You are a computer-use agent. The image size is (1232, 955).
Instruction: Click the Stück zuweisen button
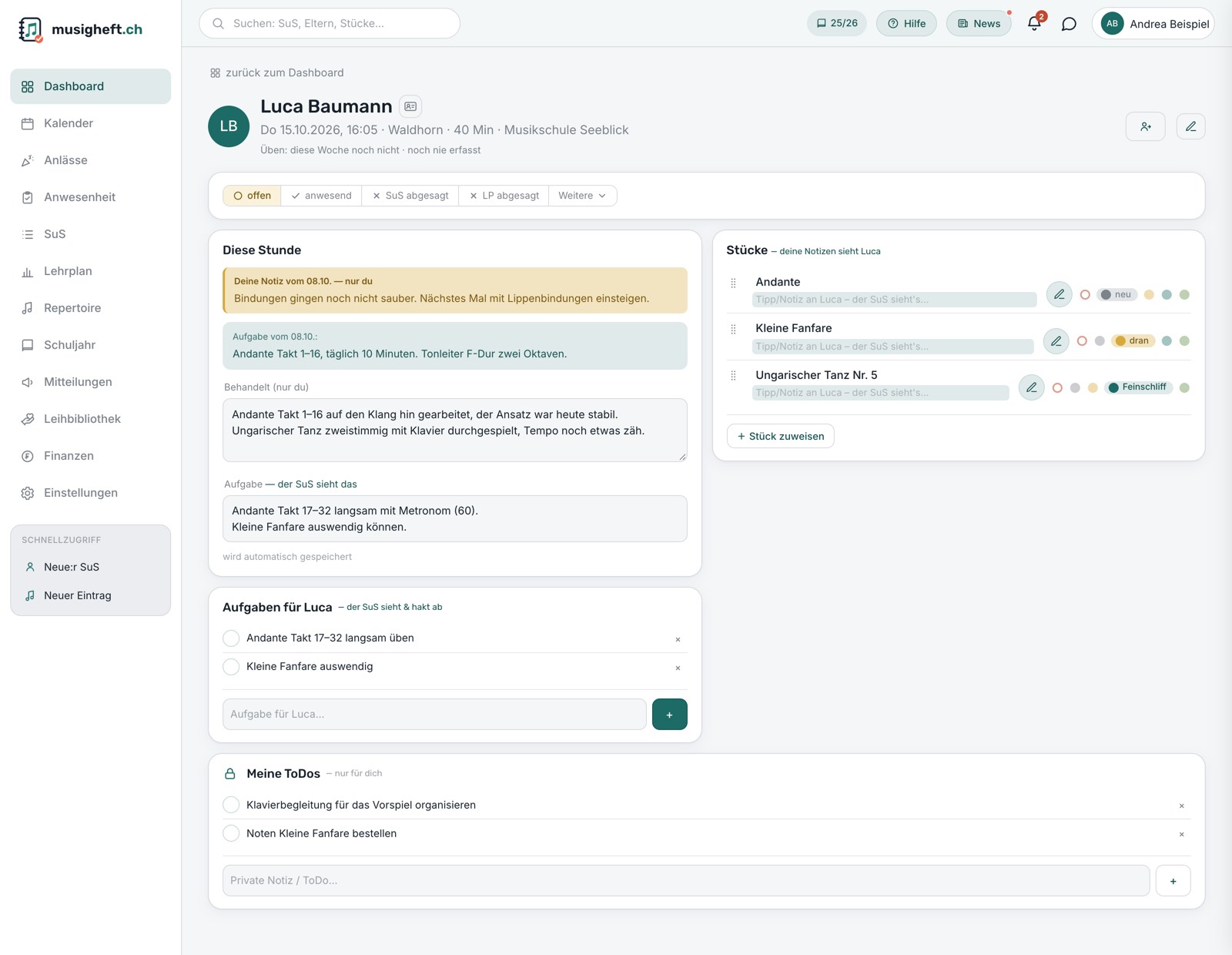(x=780, y=436)
